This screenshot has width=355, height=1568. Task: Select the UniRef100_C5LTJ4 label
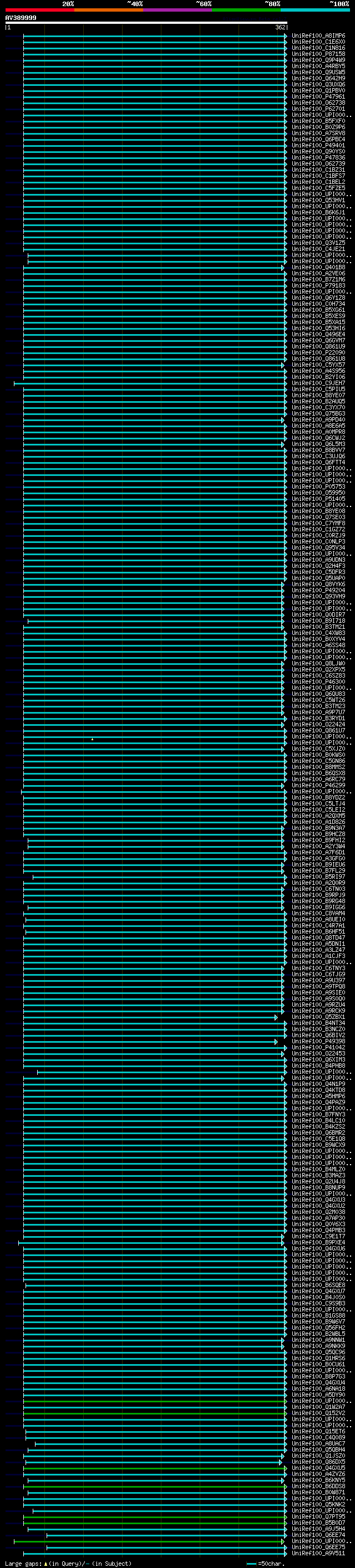click(x=318, y=803)
